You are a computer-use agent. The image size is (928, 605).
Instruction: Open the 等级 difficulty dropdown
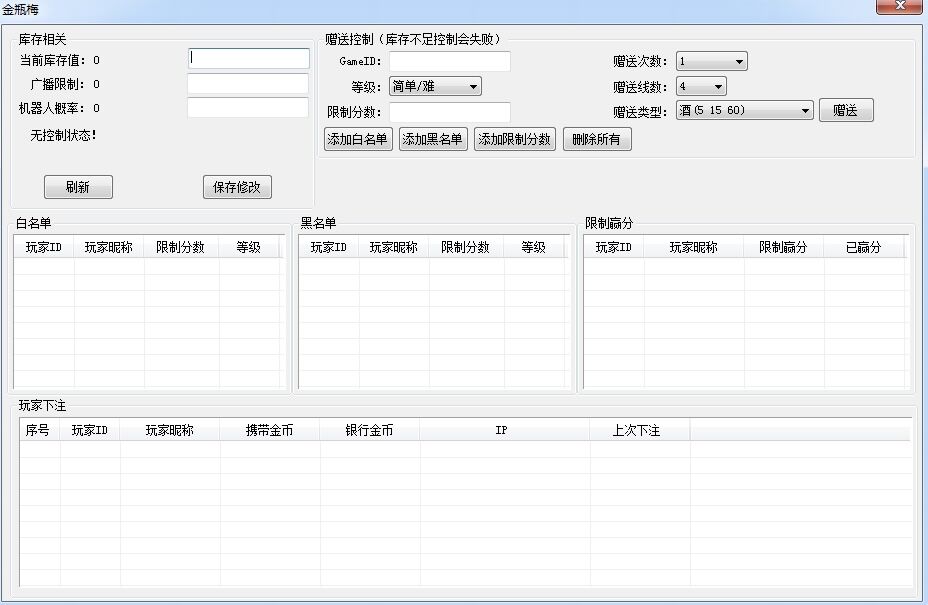click(x=435, y=87)
